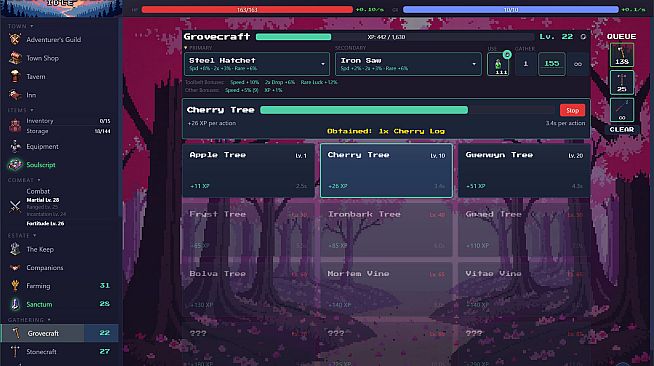Open the Town Shop icon

(x=15, y=58)
